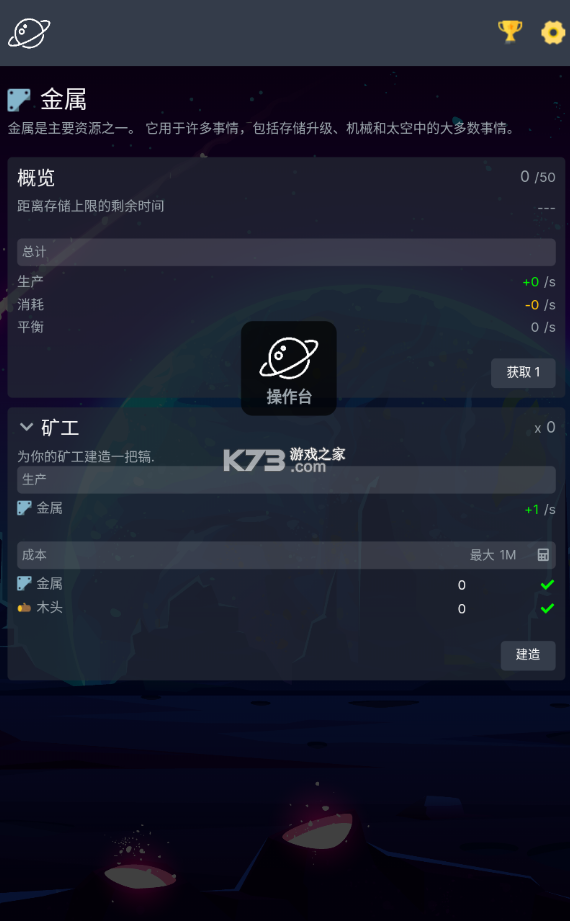570x921 pixels.
Task: Open the calculator icon in the 成本 bar
Action: (543, 555)
